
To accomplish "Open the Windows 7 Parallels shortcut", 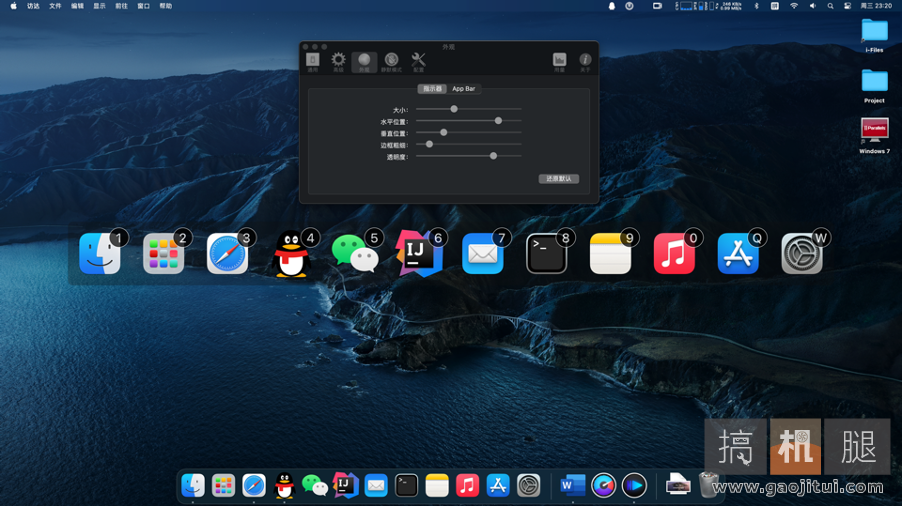I will (874, 136).
